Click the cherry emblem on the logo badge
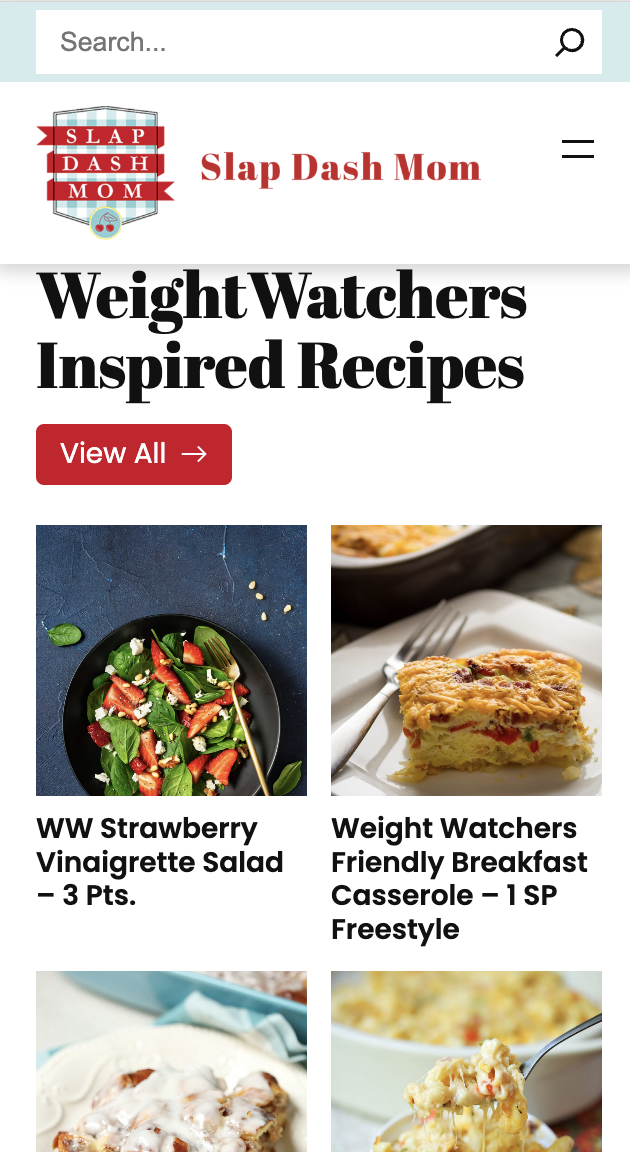This screenshot has height=1152, width=630. coord(106,223)
